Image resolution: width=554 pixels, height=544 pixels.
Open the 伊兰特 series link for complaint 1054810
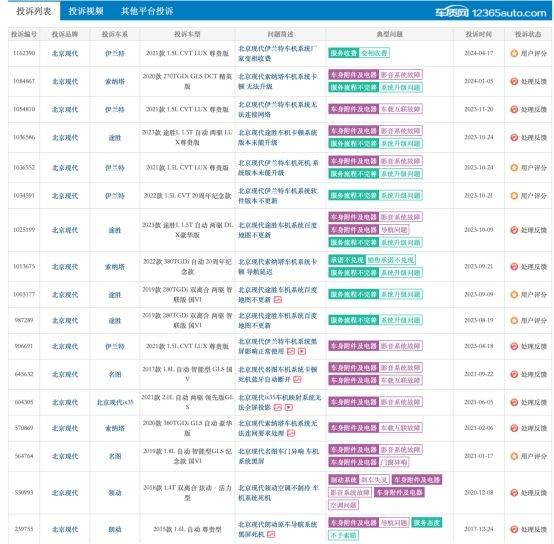pos(115,110)
